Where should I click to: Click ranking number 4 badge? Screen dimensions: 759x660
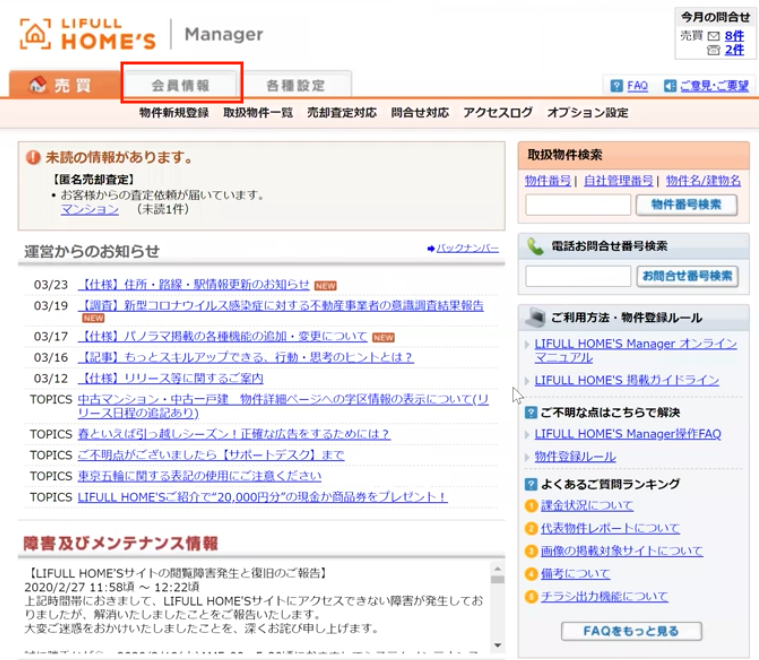pos(531,574)
